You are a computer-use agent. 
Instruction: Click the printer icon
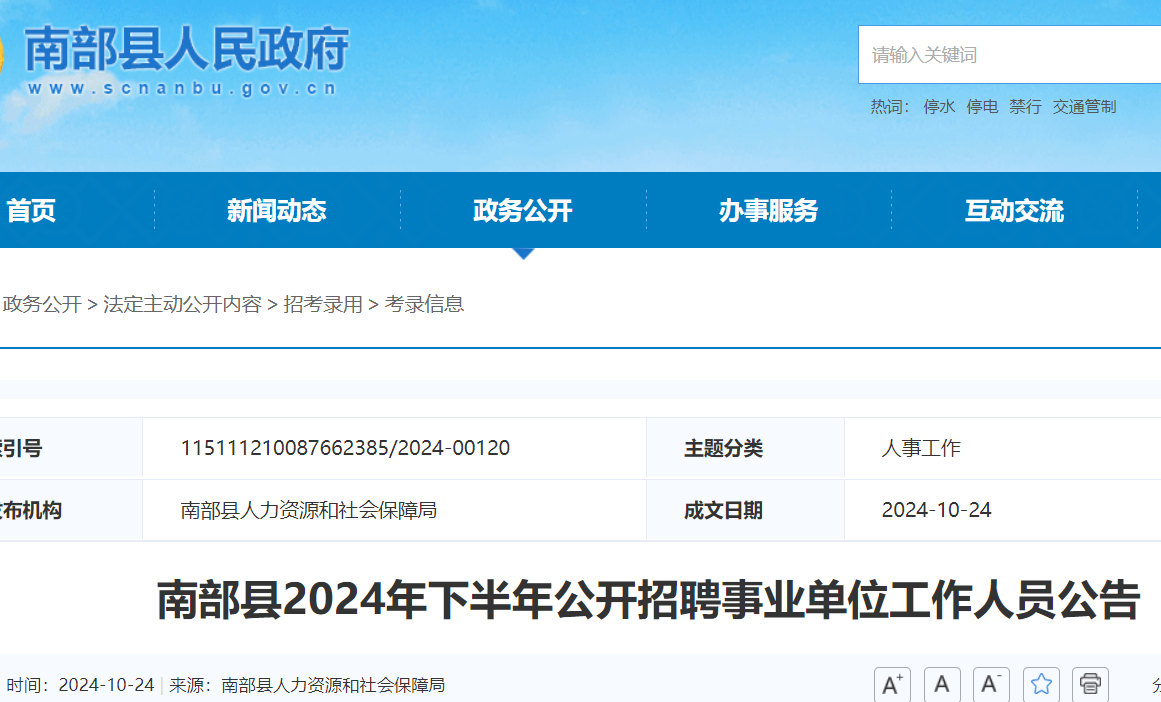click(1090, 683)
